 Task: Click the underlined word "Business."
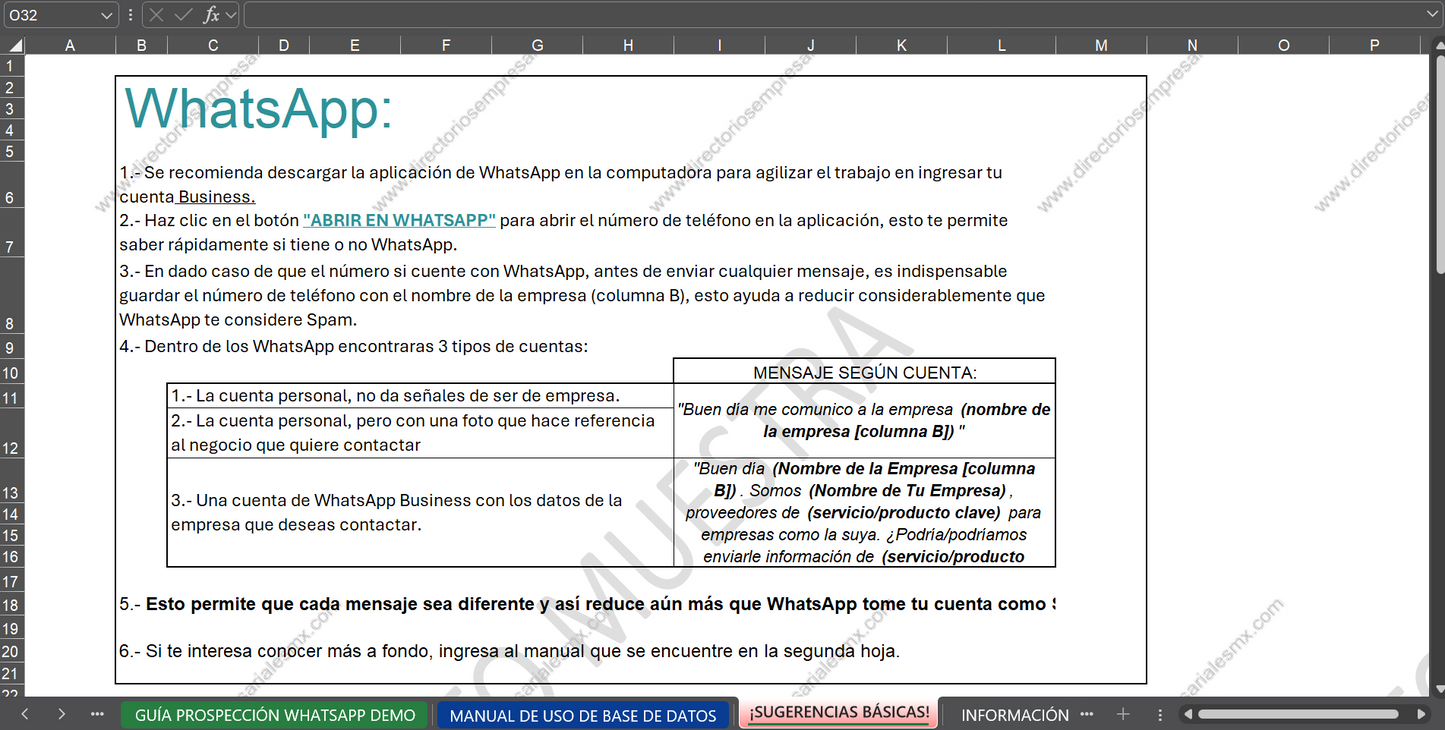pyautogui.click(x=217, y=197)
